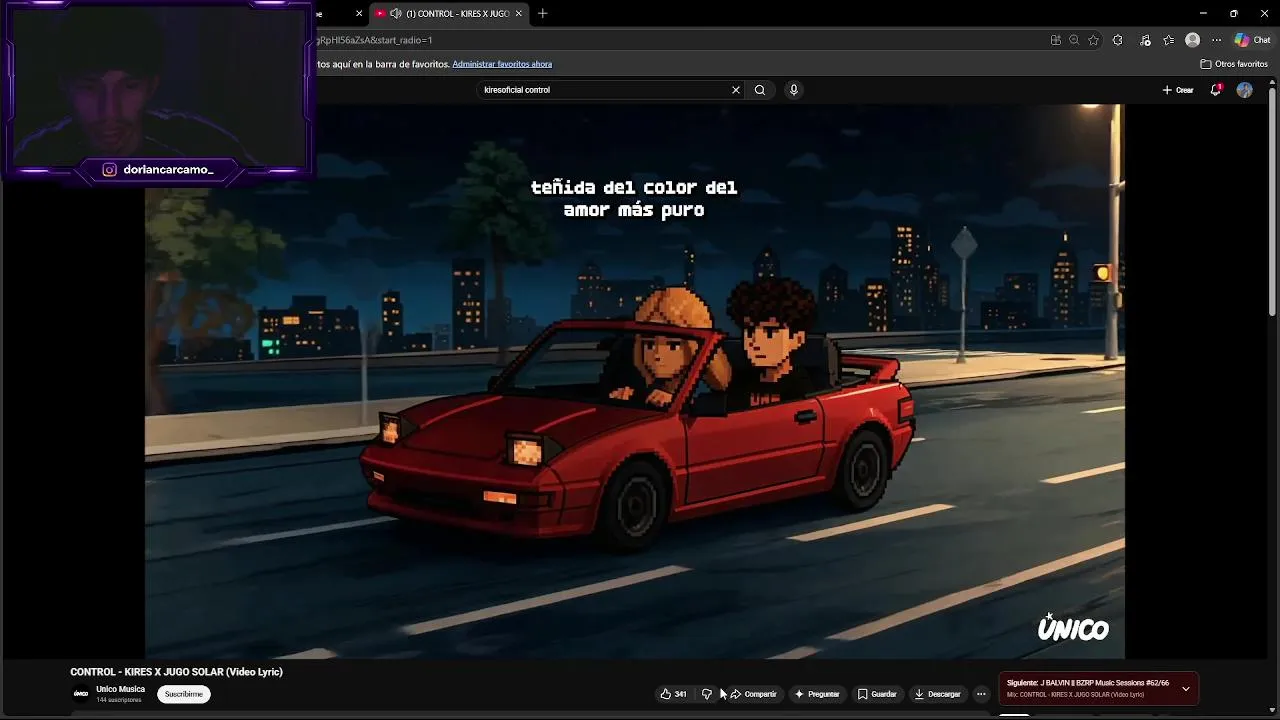Click the address bar URL field

coord(680,40)
